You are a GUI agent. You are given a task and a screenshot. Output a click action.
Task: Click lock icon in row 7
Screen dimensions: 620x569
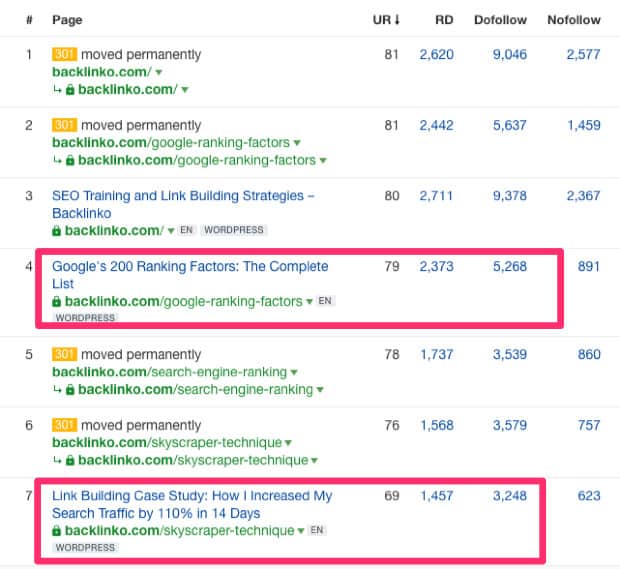(57, 531)
